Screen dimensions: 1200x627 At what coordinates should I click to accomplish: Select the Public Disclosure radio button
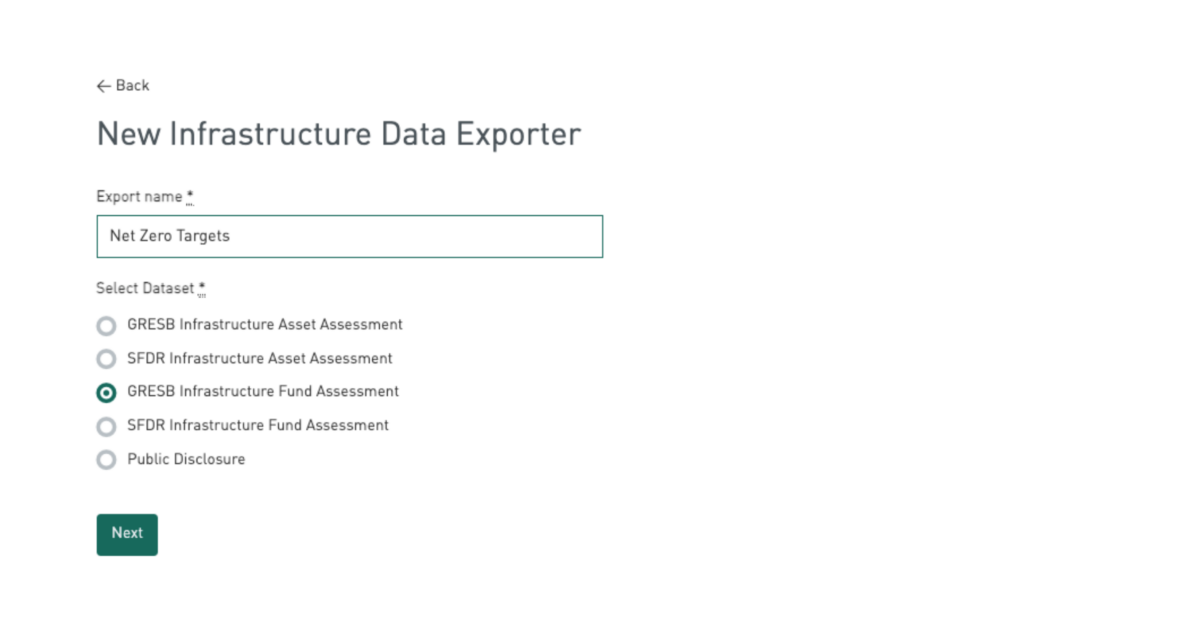[106, 461]
